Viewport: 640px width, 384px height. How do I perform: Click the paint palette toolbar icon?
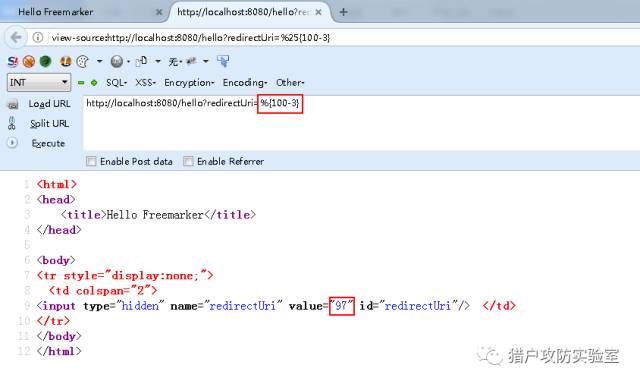tap(82, 62)
